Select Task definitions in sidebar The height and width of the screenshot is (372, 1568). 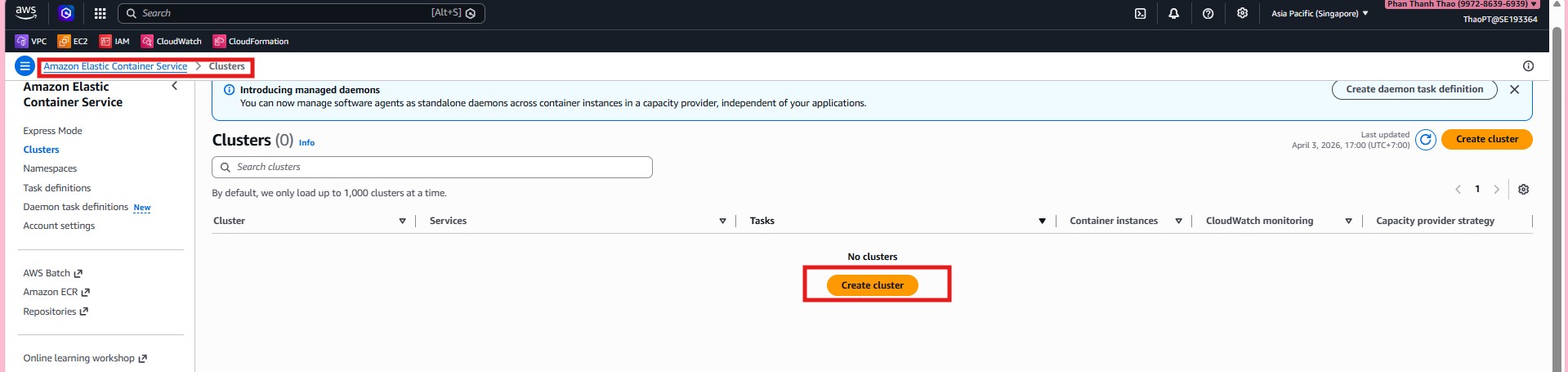point(57,188)
